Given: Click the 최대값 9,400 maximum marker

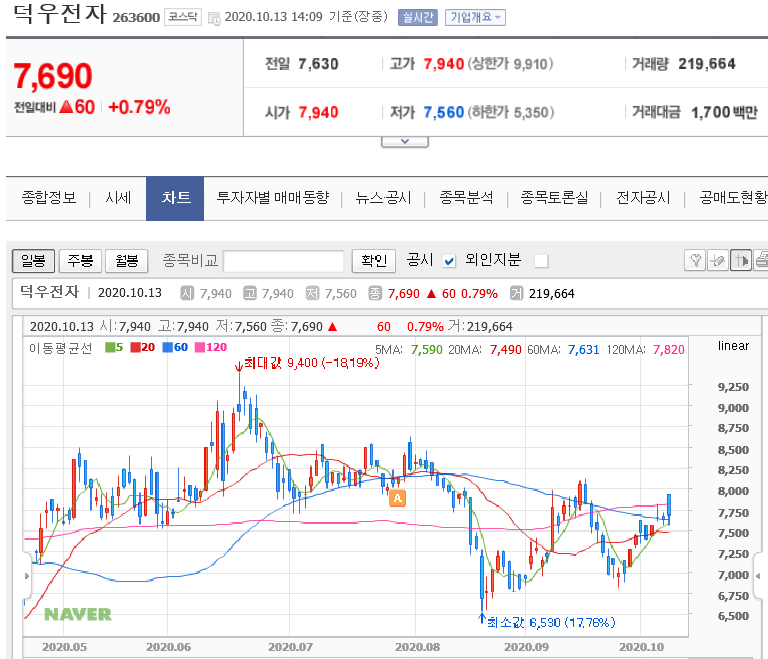Looking at the screenshot, I should 307,363.
